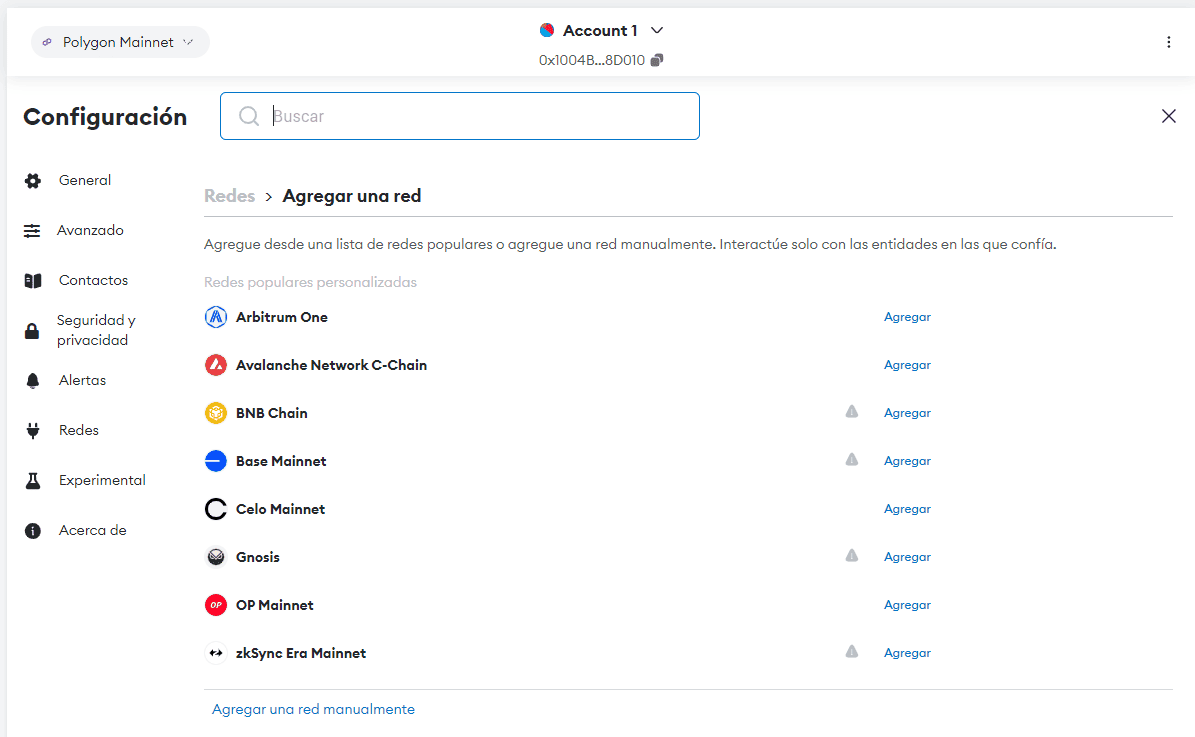Click the Arbitrum One network logo
This screenshot has width=1195, height=737.
[216, 317]
